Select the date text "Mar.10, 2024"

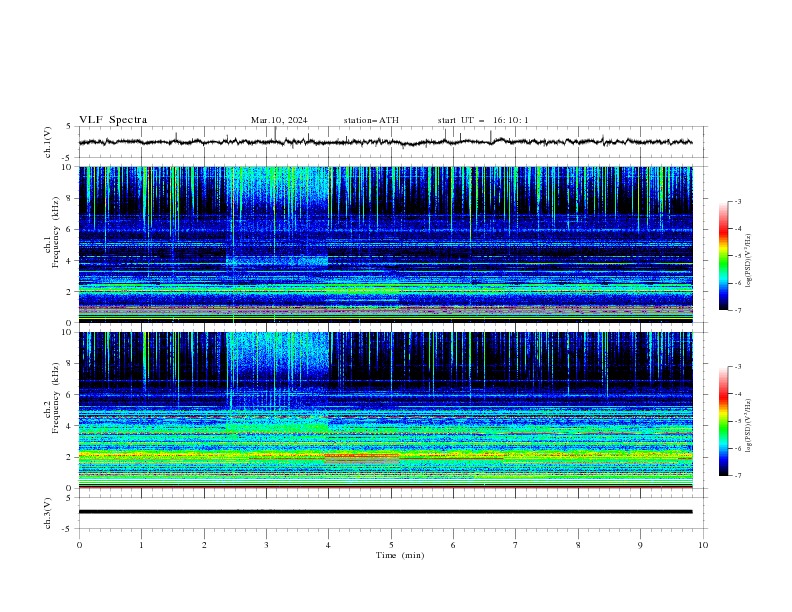click(x=279, y=120)
